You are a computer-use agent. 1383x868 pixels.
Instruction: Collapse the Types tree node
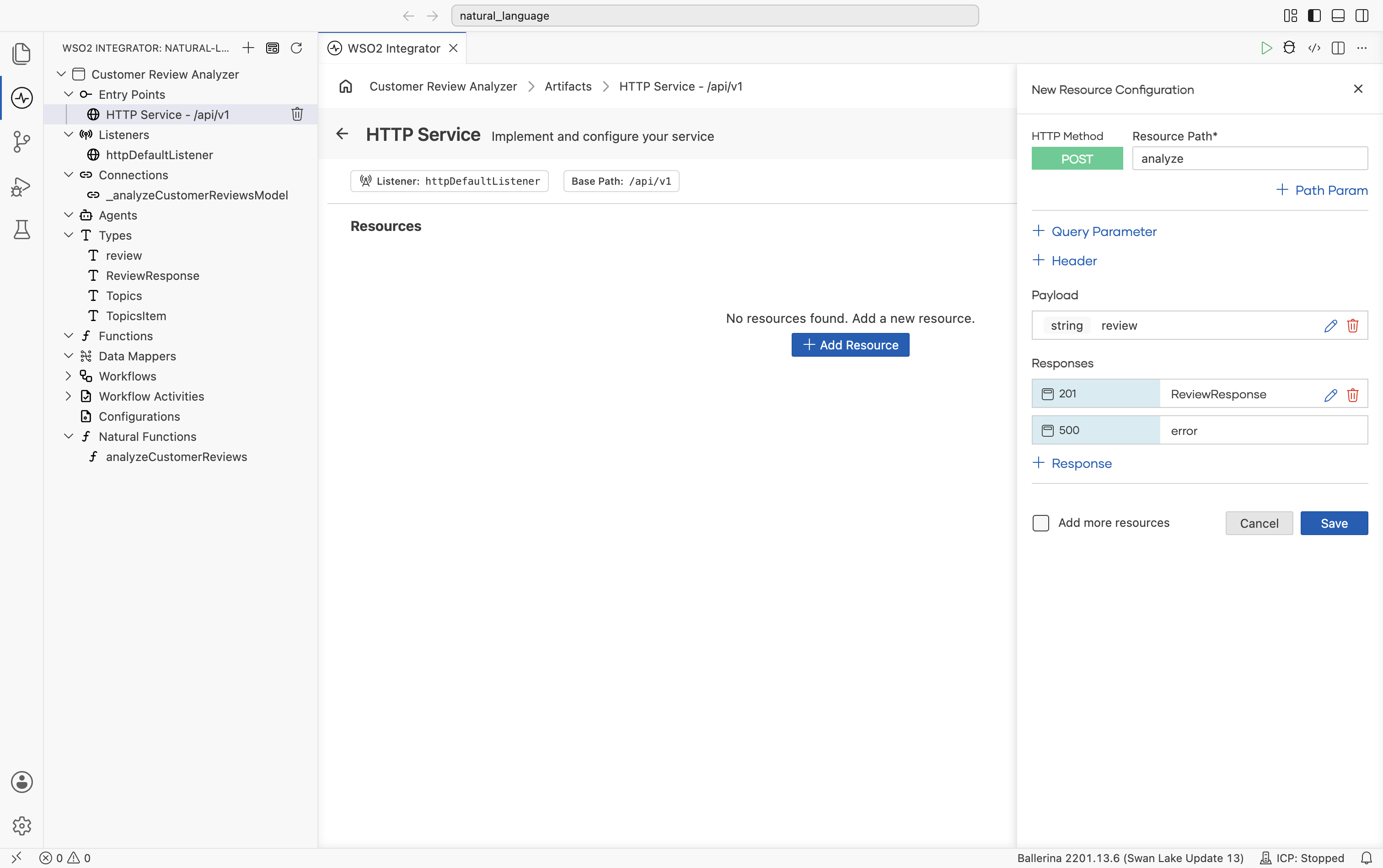[x=68, y=235]
